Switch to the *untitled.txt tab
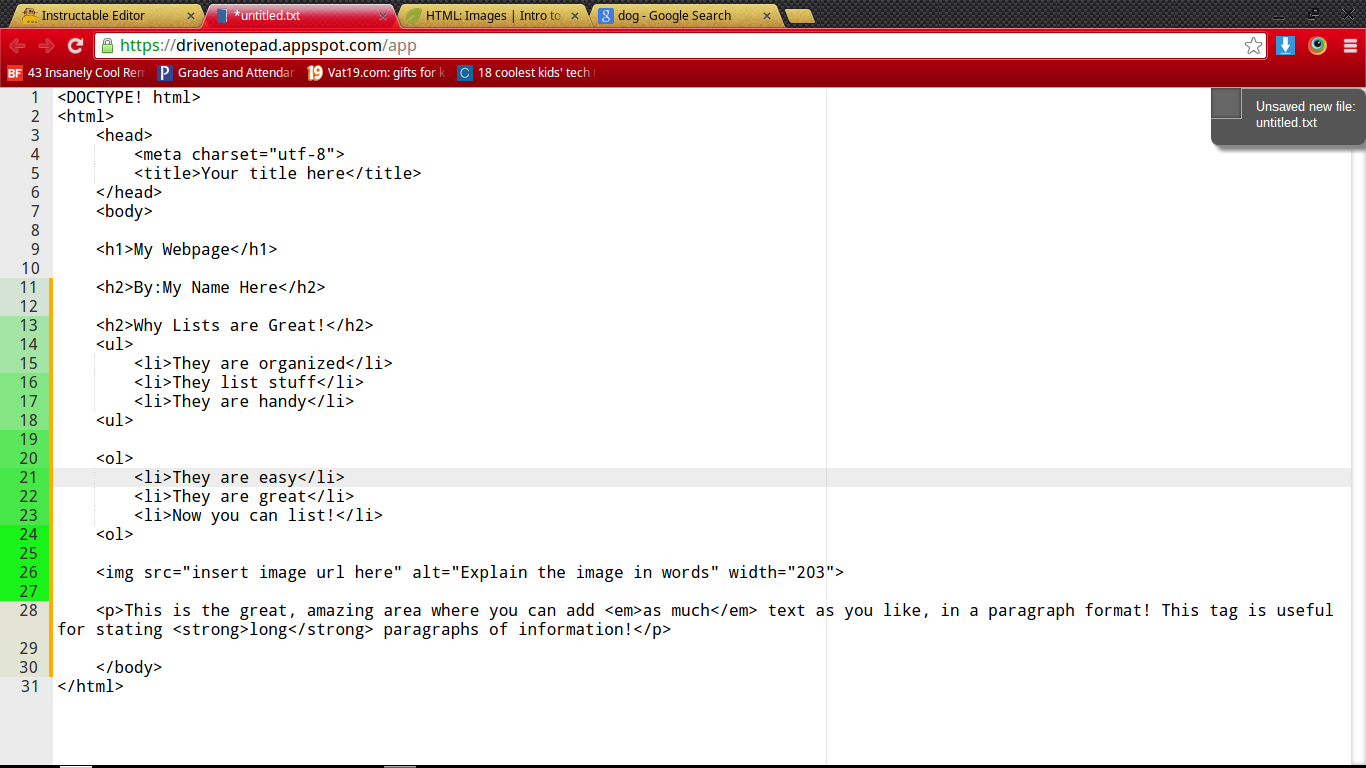Screen dimensions: 1366x768 point(298,16)
